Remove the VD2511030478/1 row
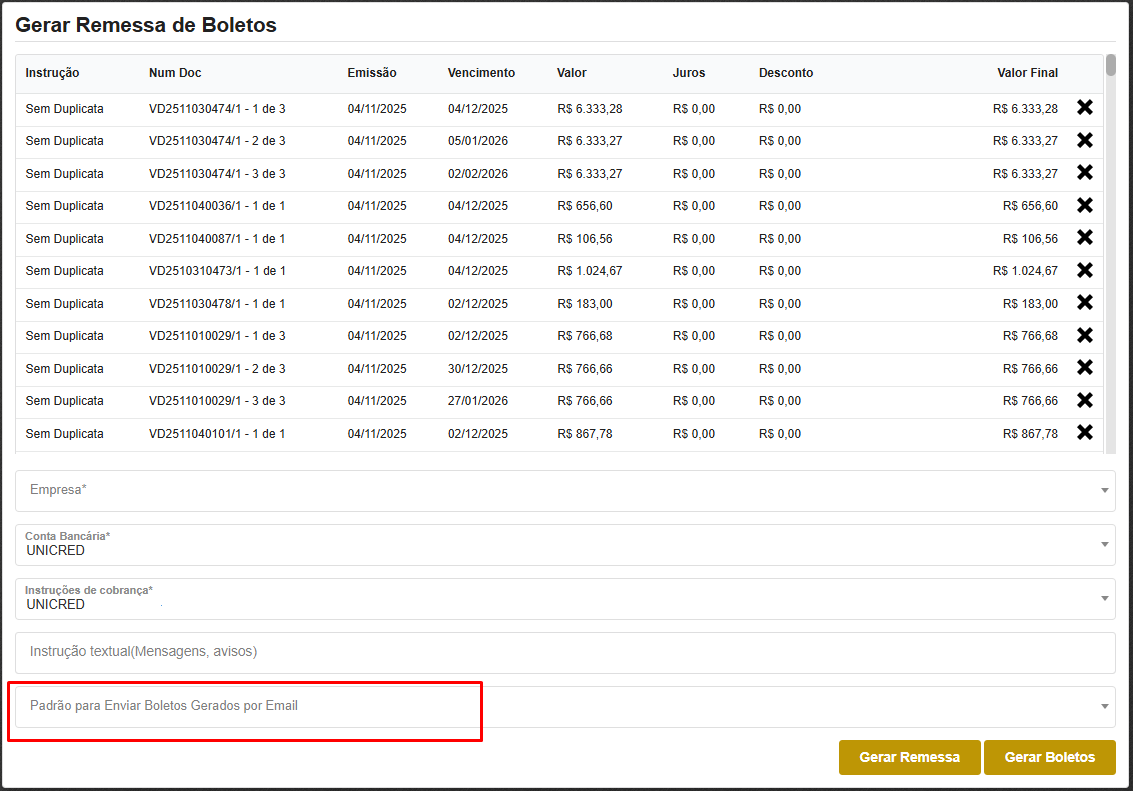This screenshot has width=1133, height=791. [x=1084, y=303]
